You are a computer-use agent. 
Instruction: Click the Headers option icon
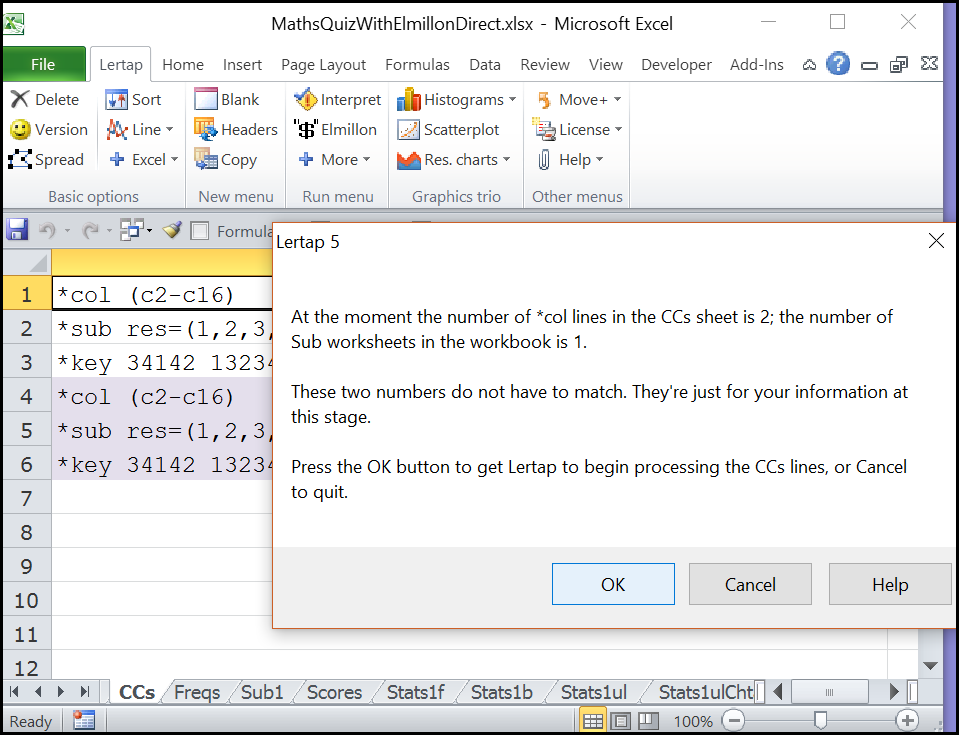[206, 130]
